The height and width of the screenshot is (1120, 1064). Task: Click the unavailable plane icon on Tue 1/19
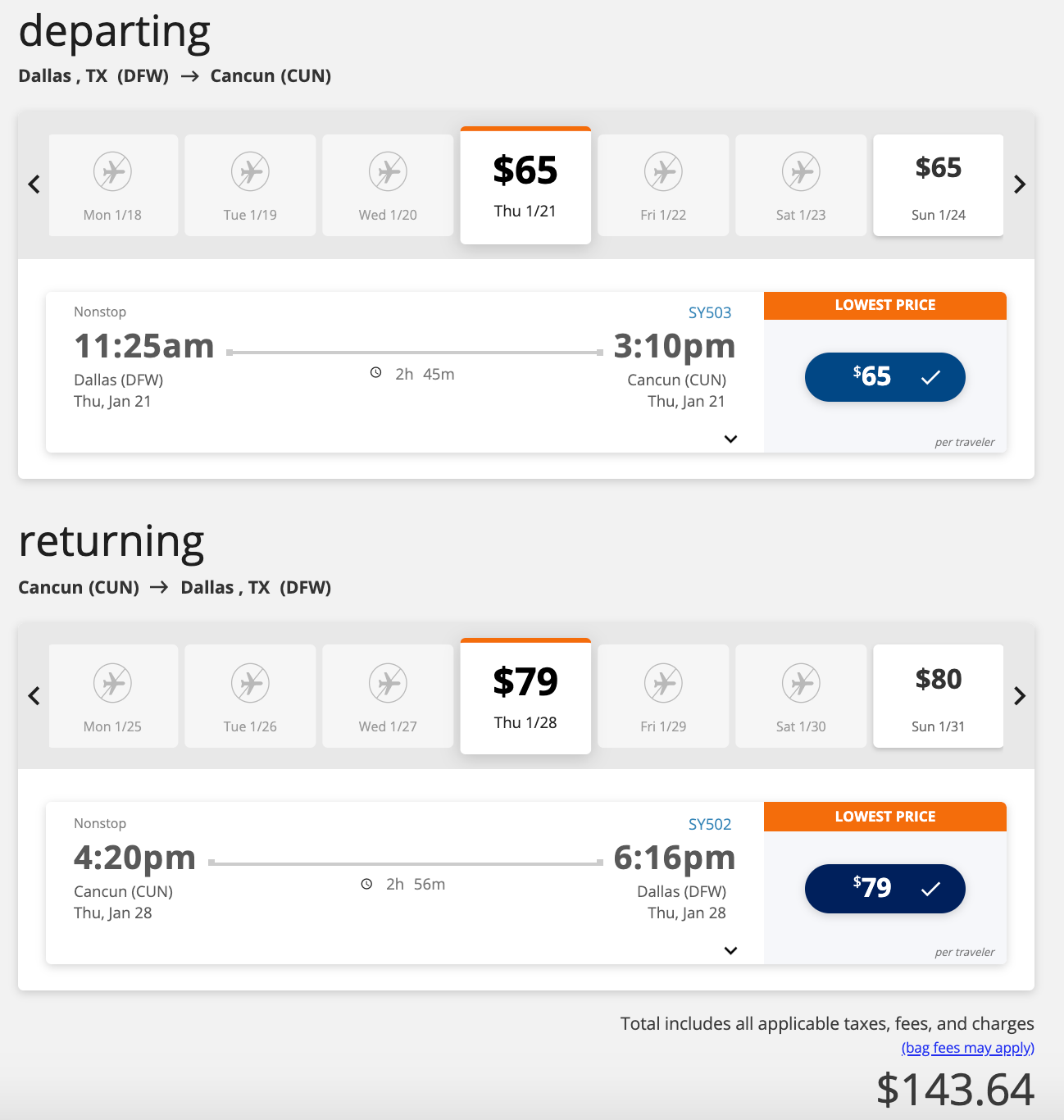(250, 172)
